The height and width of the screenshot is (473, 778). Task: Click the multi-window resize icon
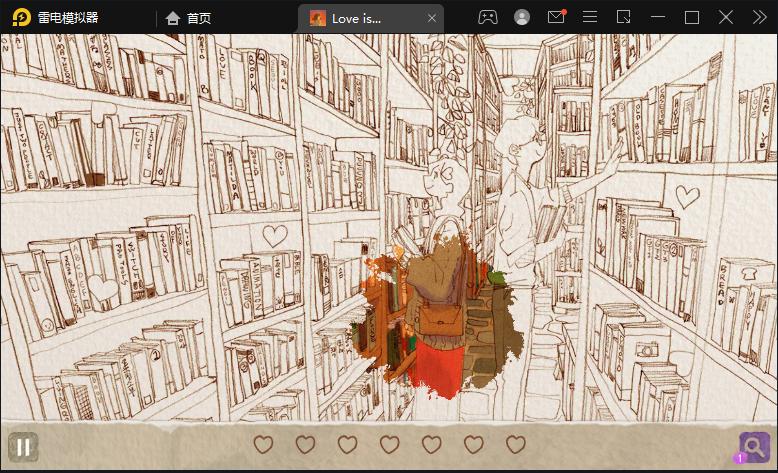(623, 17)
